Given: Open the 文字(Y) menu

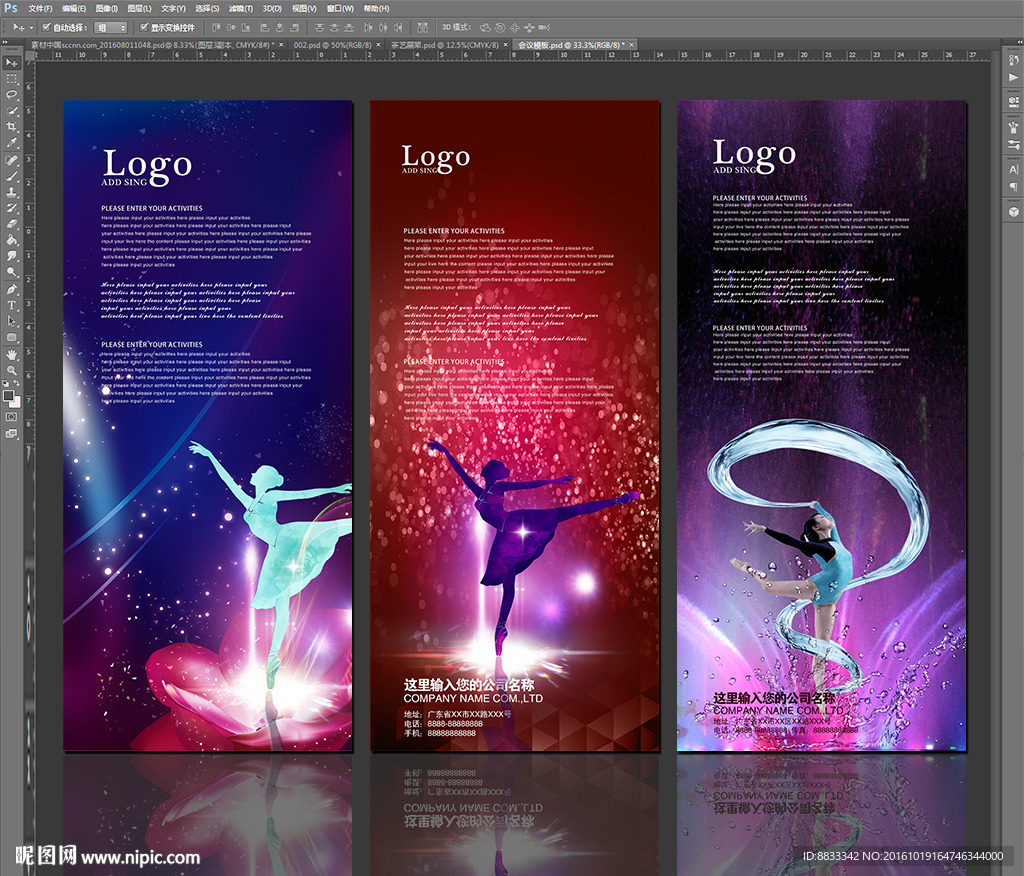Looking at the screenshot, I should pyautogui.click(x=173, y=8).
